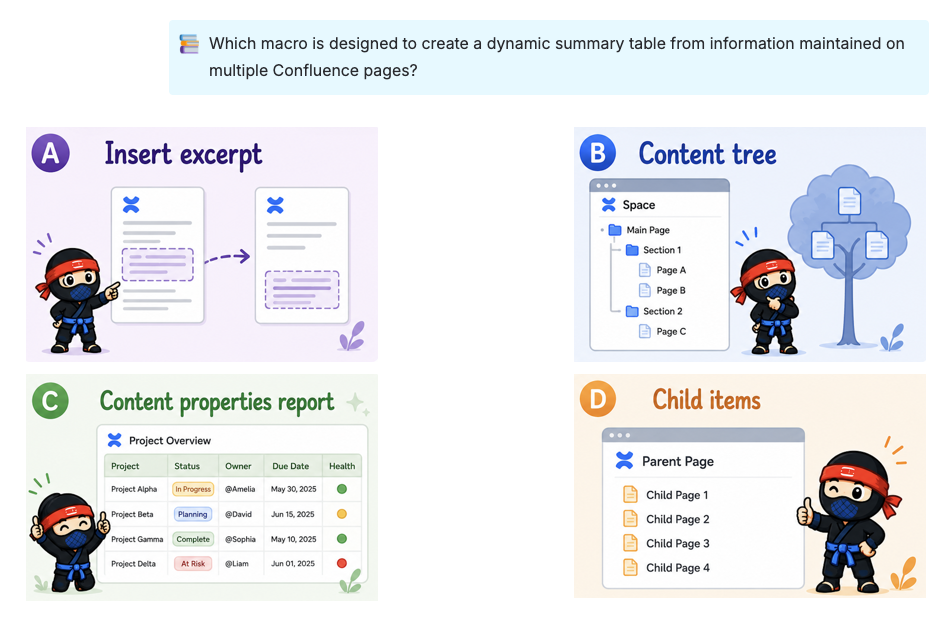This screenshot has width=950, height=634.
Task: Click the 'Planning' status badge
Action: point(193,514)
